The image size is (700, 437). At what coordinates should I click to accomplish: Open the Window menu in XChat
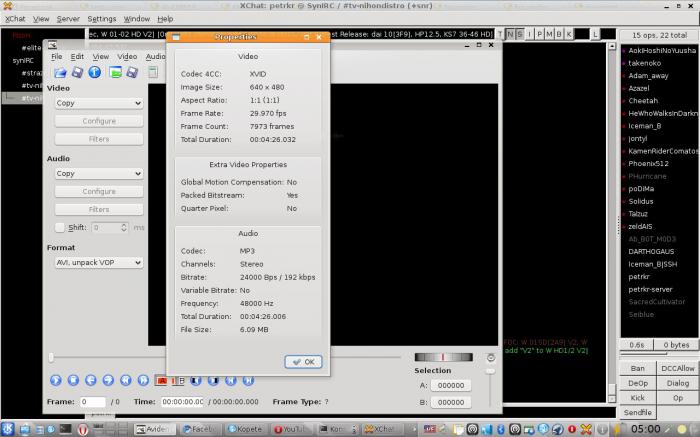click(137, 19)
